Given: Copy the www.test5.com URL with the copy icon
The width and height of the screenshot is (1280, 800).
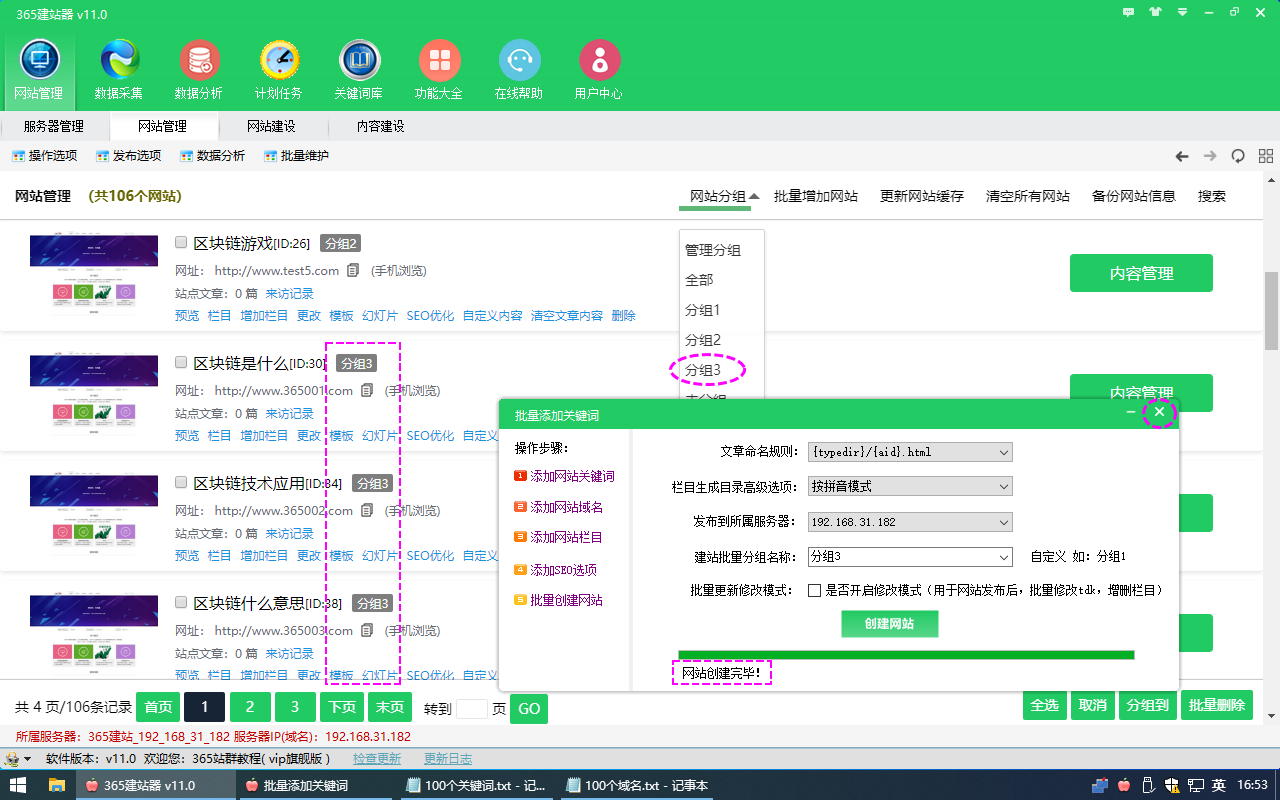Looking at the screenshot, I should [x=353, y=270].
